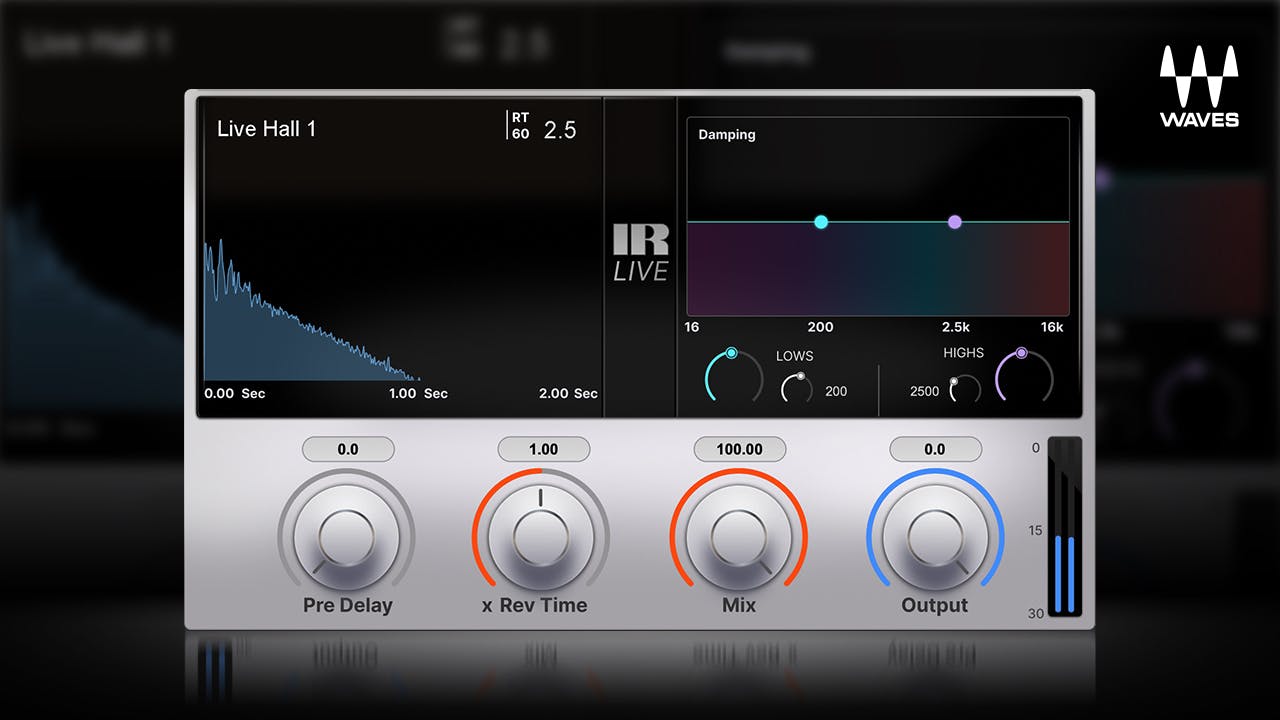Select the purple high damping node on graph
Image resolution: width=1280 pixels, height=720 pixels.
click(956, 222)
